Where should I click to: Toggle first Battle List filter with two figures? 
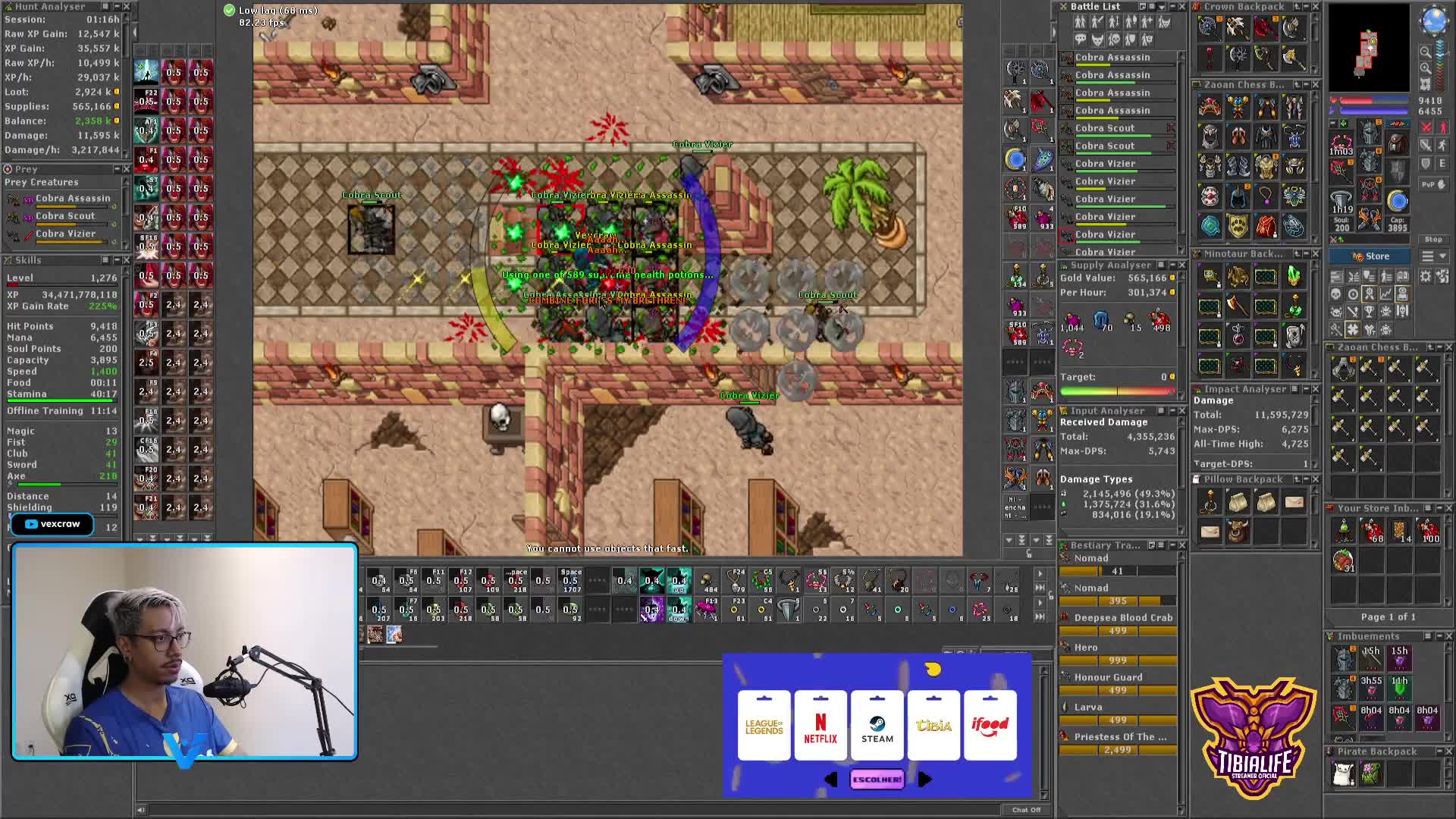[1081, 22]
